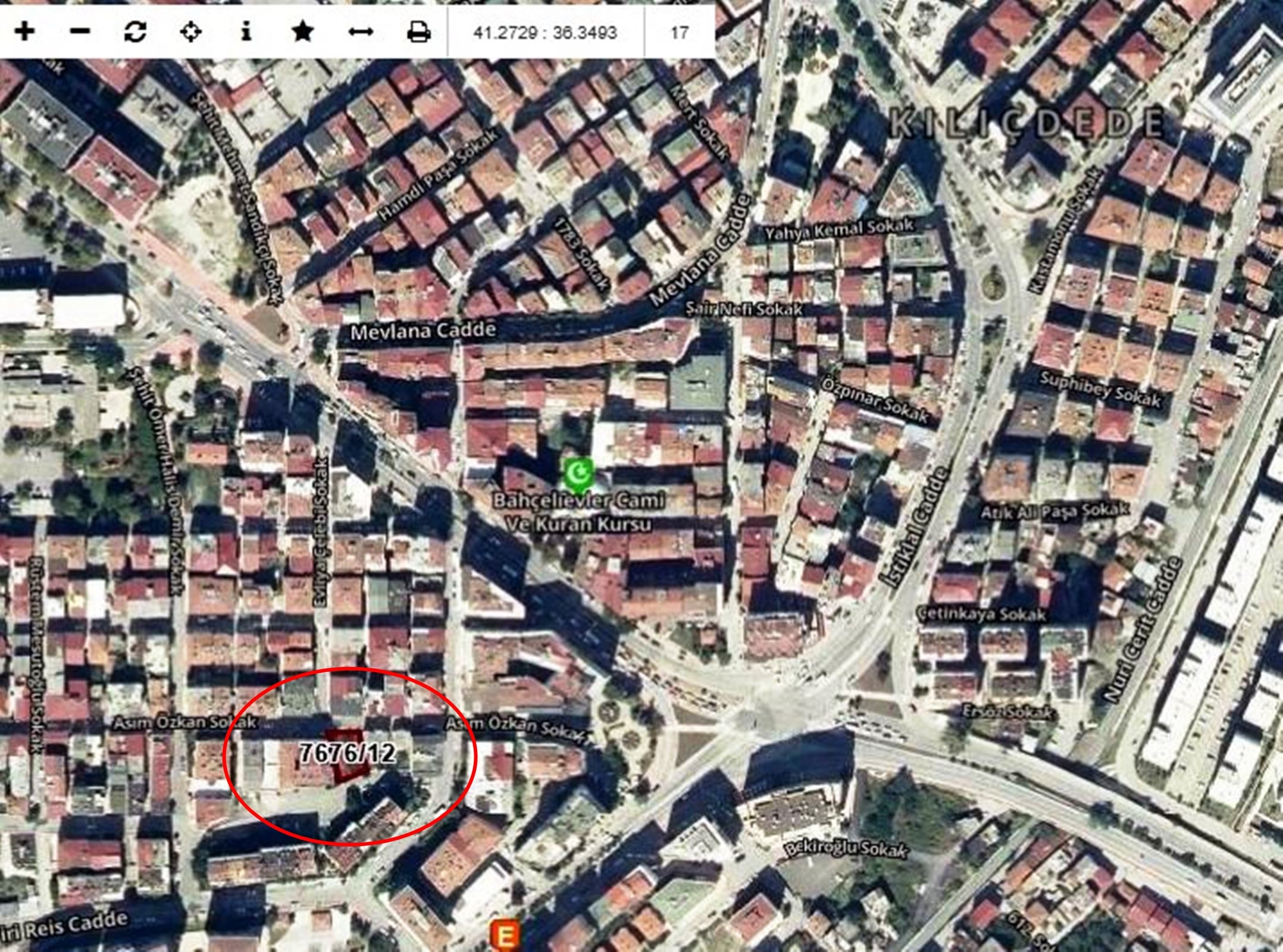This screenshot has height=952, width=1283.
Task: Click parcel label 7676/12
Action: pos(347,753)
